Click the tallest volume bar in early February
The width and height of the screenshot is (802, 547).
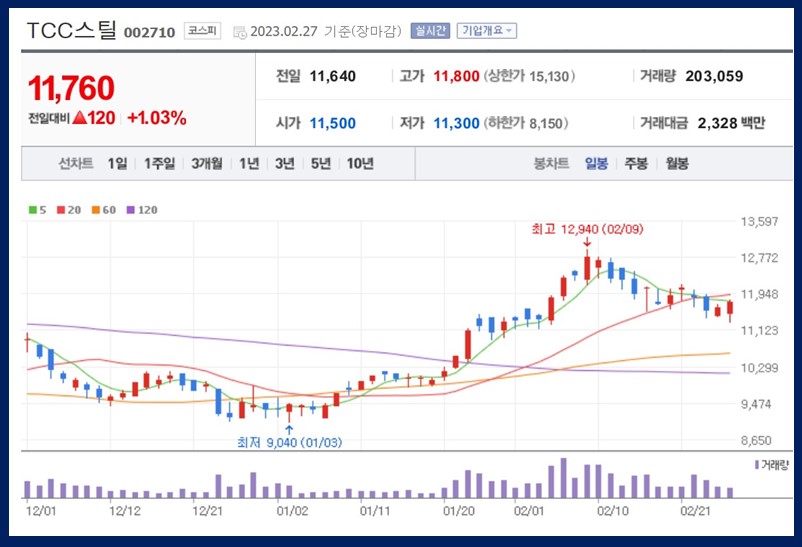(563, 478)
